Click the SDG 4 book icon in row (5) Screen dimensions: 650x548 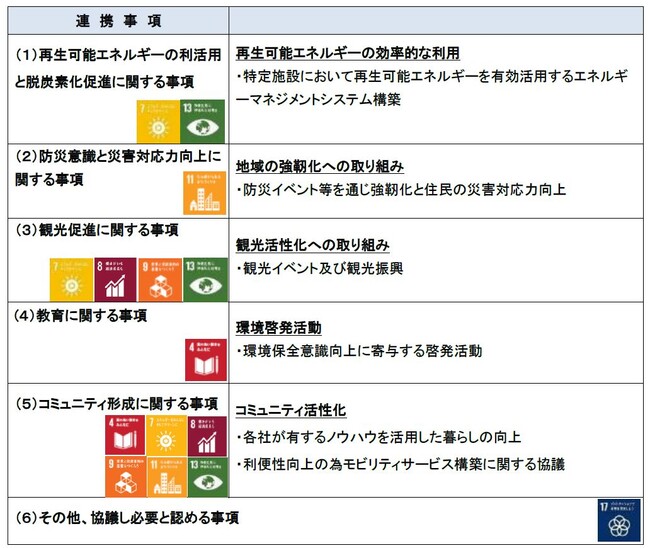tap(125, 435)
